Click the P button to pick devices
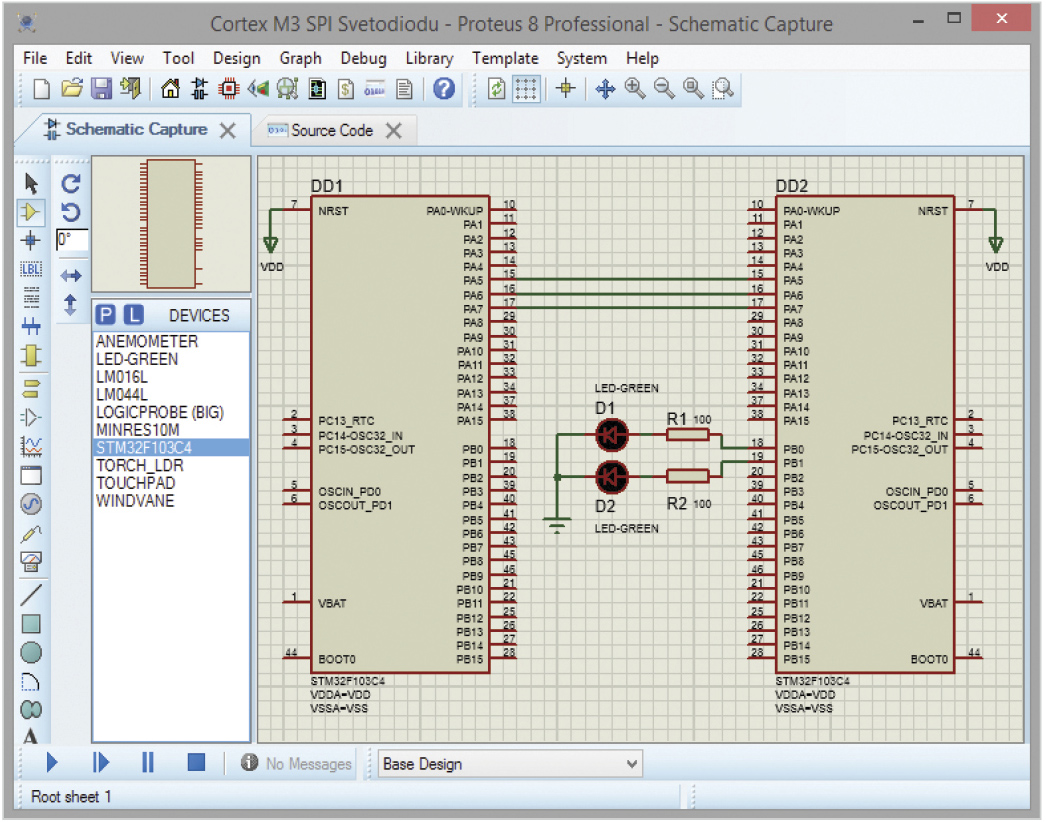The height and width of the screenshot is (822, 1046). click(x=105, y=315)
